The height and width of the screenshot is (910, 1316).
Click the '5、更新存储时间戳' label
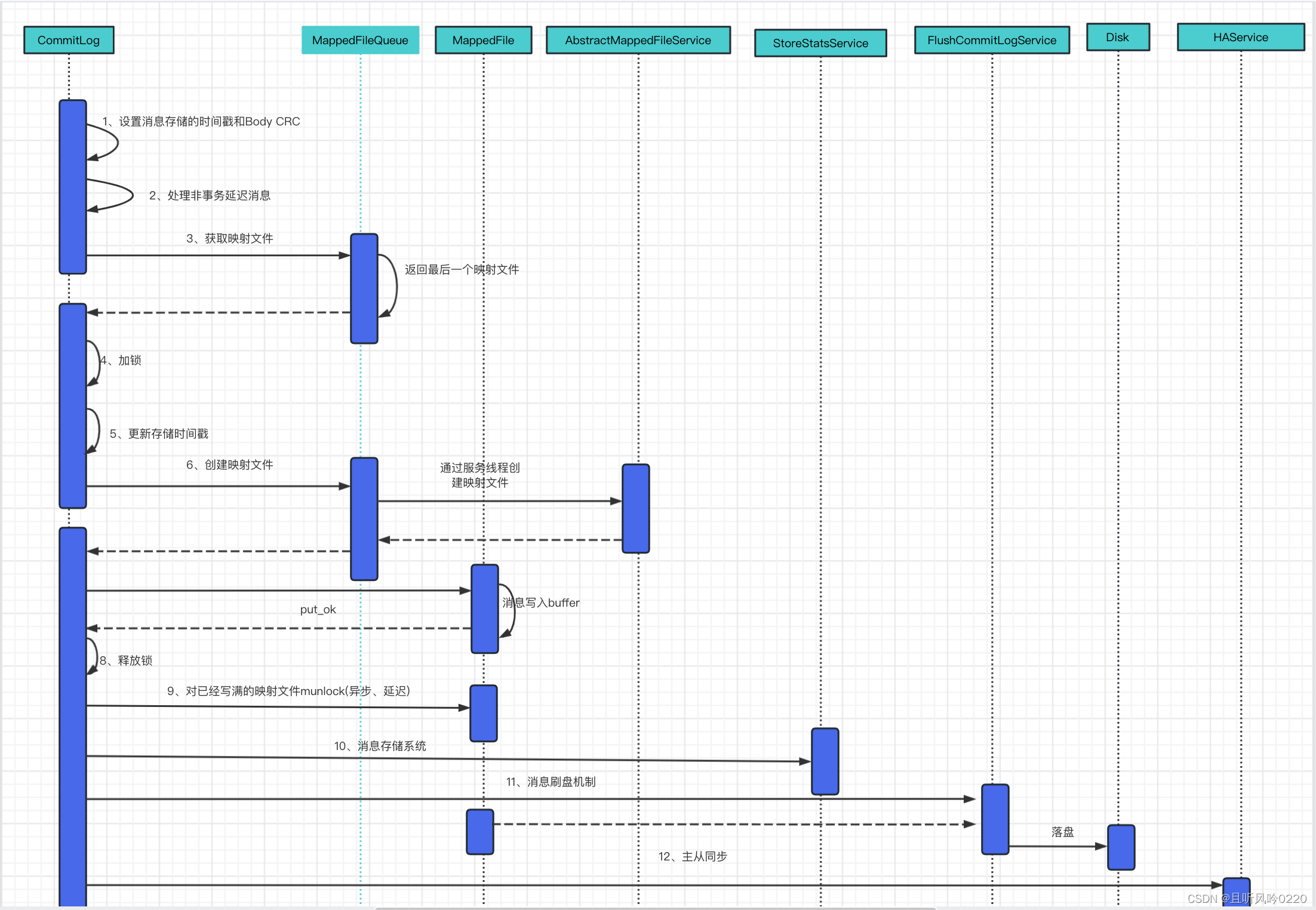click(159, 434)
